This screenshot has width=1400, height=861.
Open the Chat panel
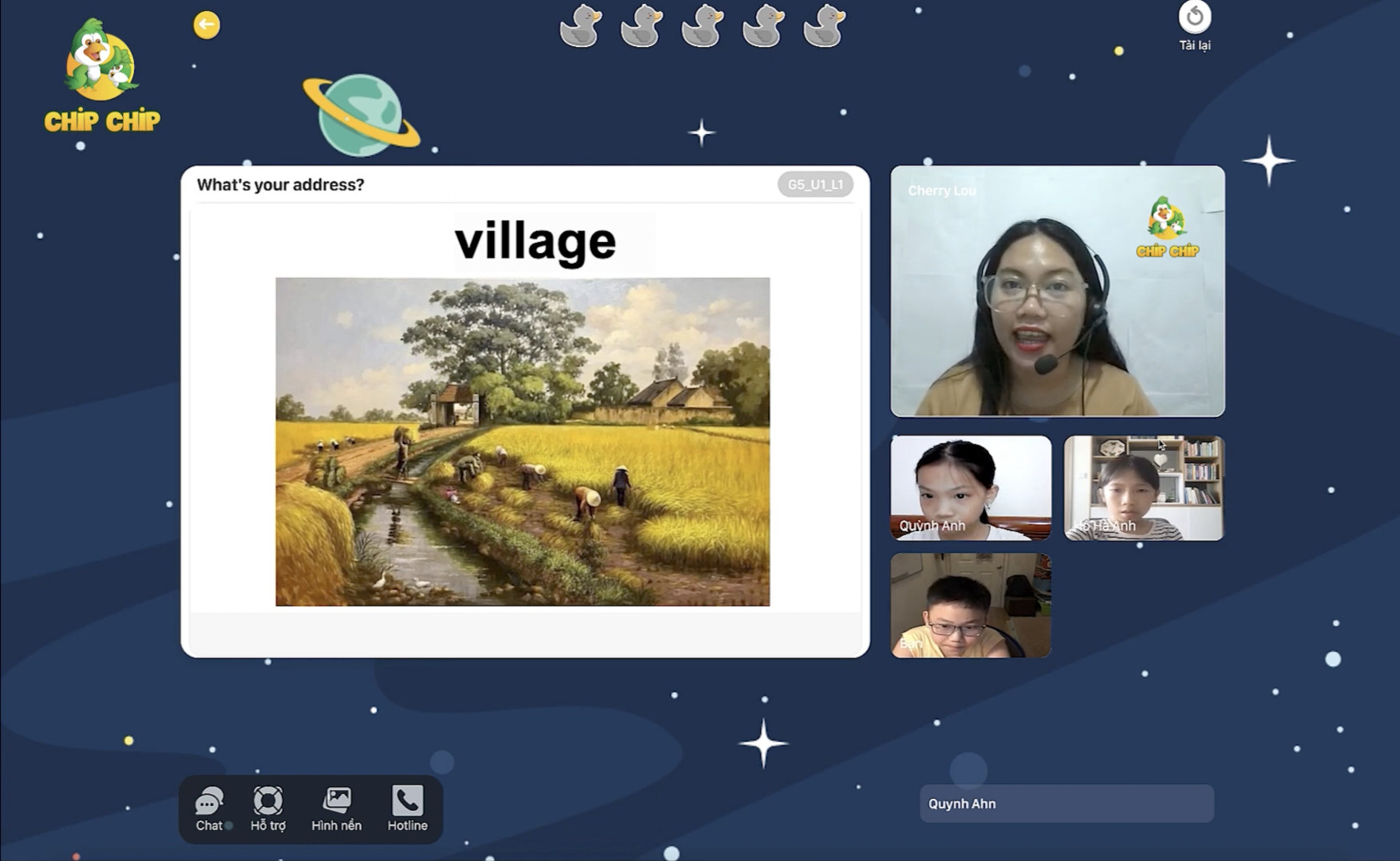tap(209, 808)
